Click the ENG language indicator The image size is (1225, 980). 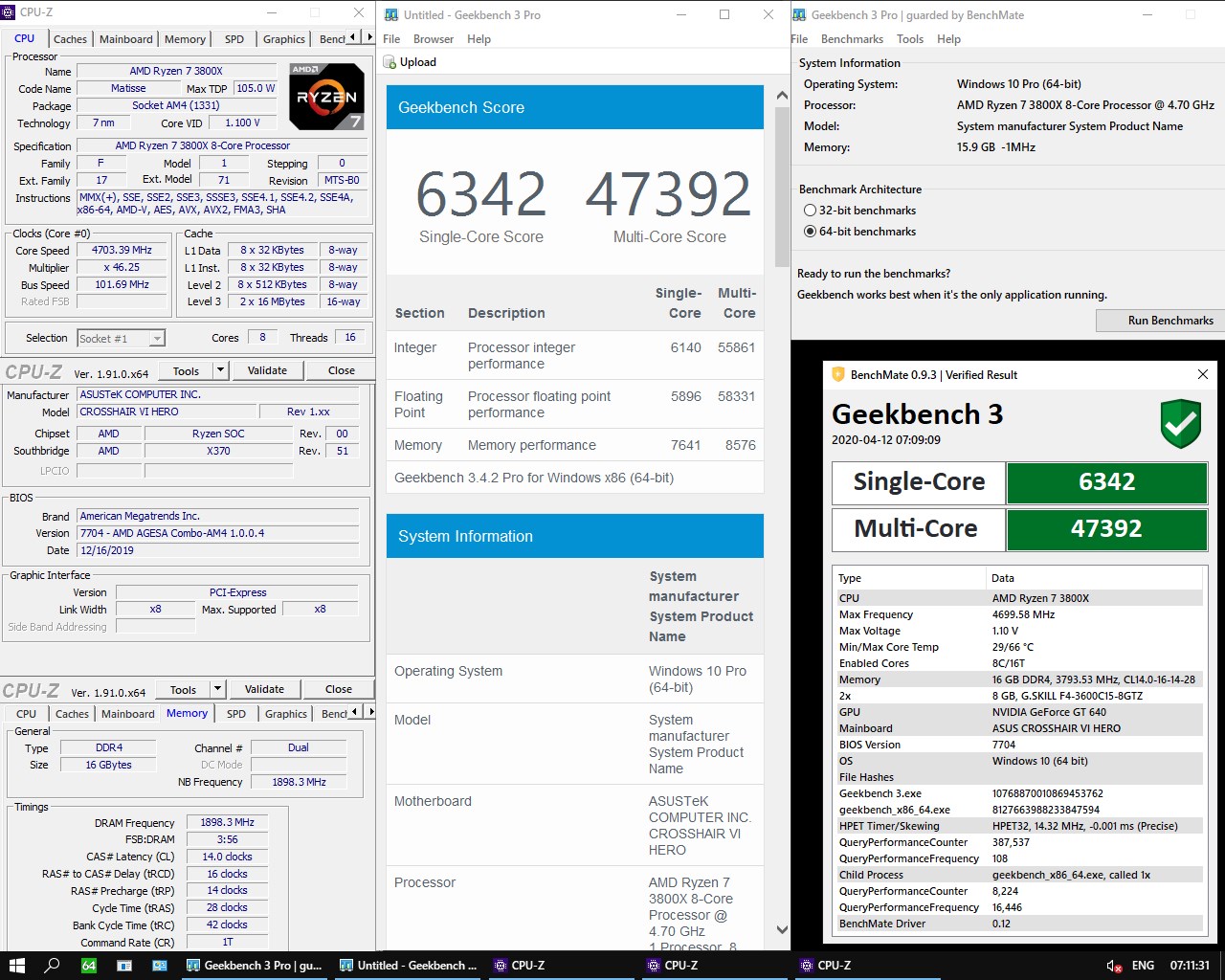[1143, 966]
